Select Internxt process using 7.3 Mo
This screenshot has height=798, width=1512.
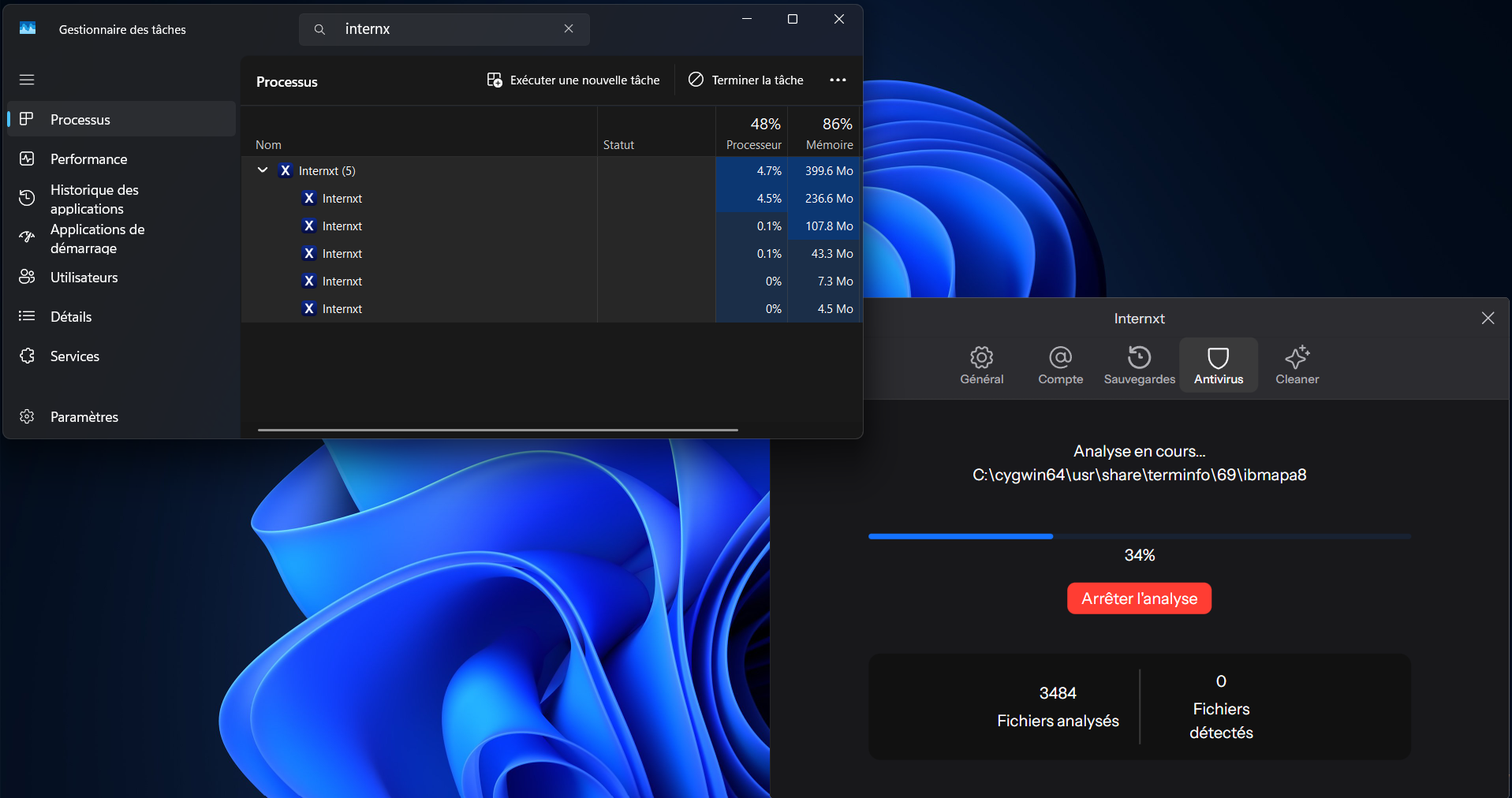tap(551, 281)
